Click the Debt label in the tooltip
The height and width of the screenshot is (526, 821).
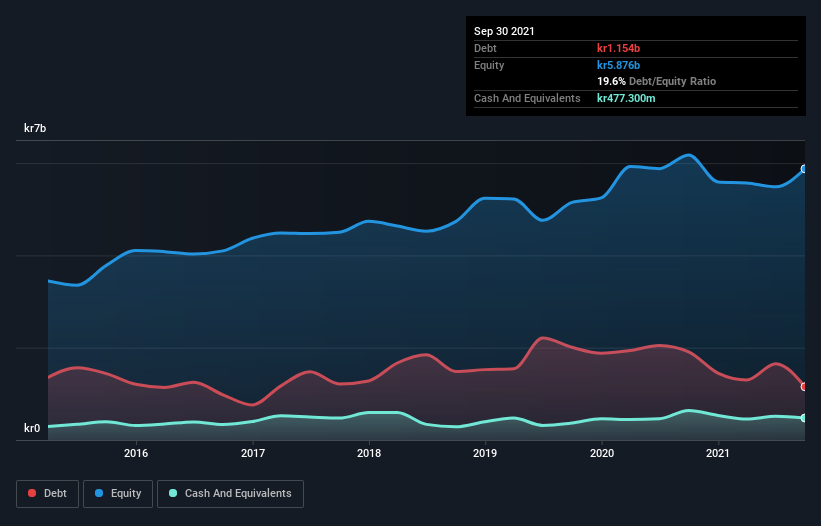[x=485, y=48]
